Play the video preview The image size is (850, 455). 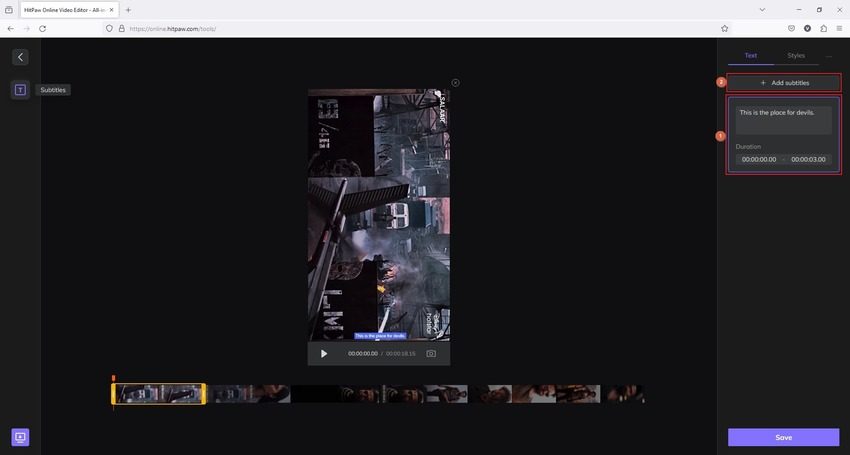point(324,354)
